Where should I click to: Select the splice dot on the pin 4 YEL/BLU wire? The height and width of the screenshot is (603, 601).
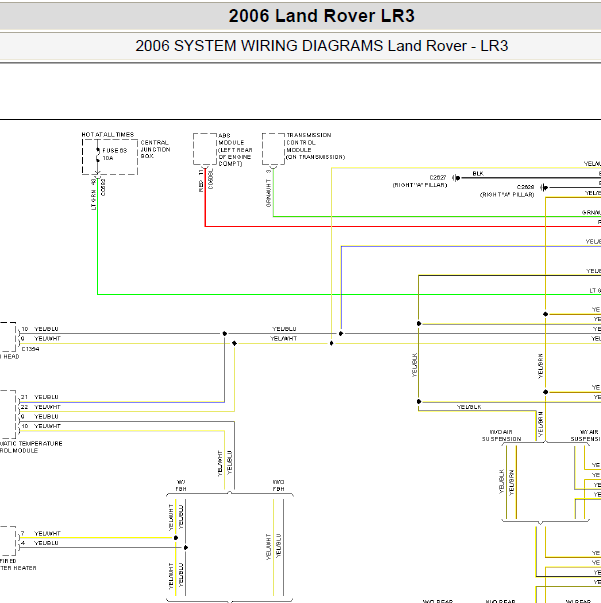(186, 547)
